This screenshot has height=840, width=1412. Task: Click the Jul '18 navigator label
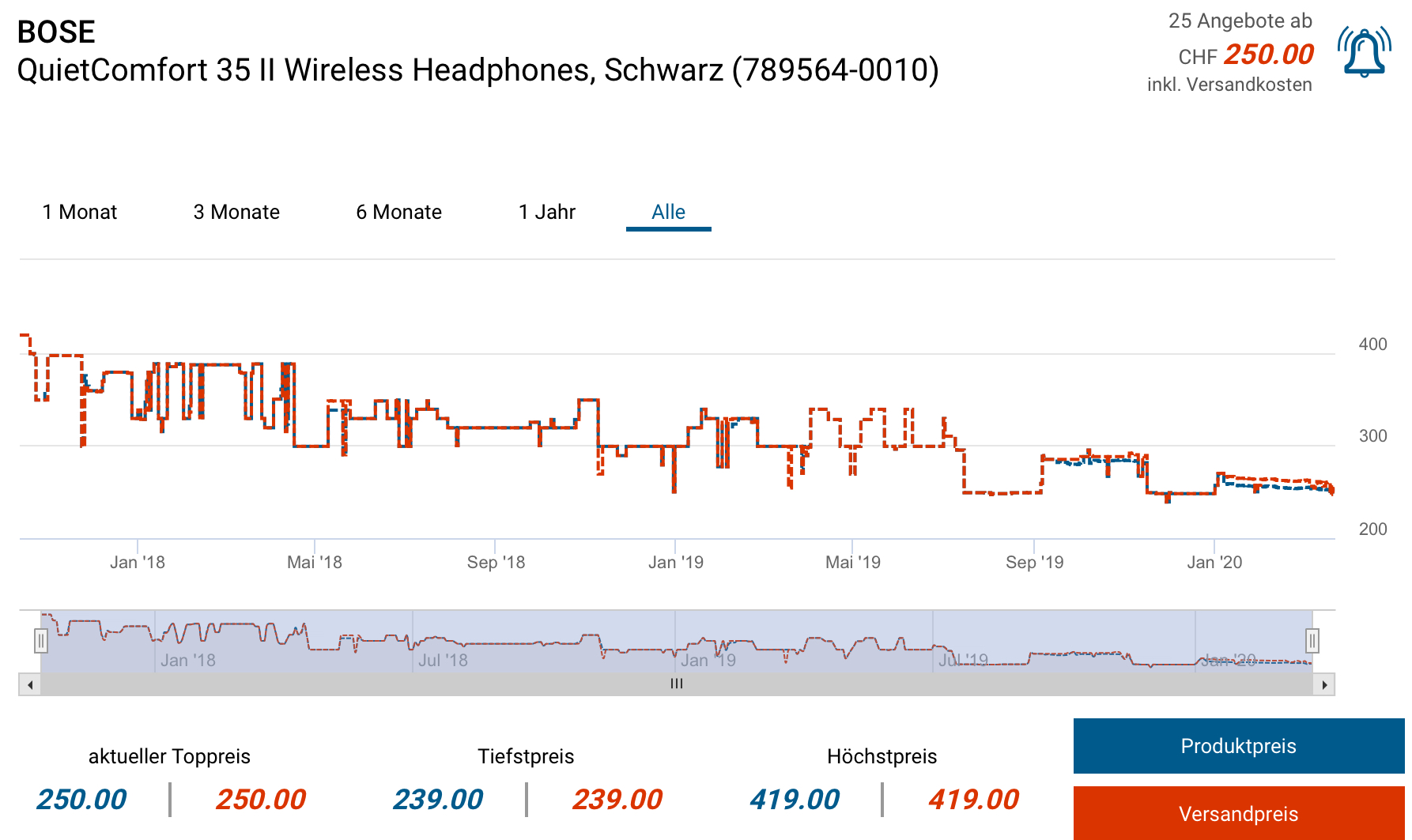pyautogui.click(x=443, y=660)
